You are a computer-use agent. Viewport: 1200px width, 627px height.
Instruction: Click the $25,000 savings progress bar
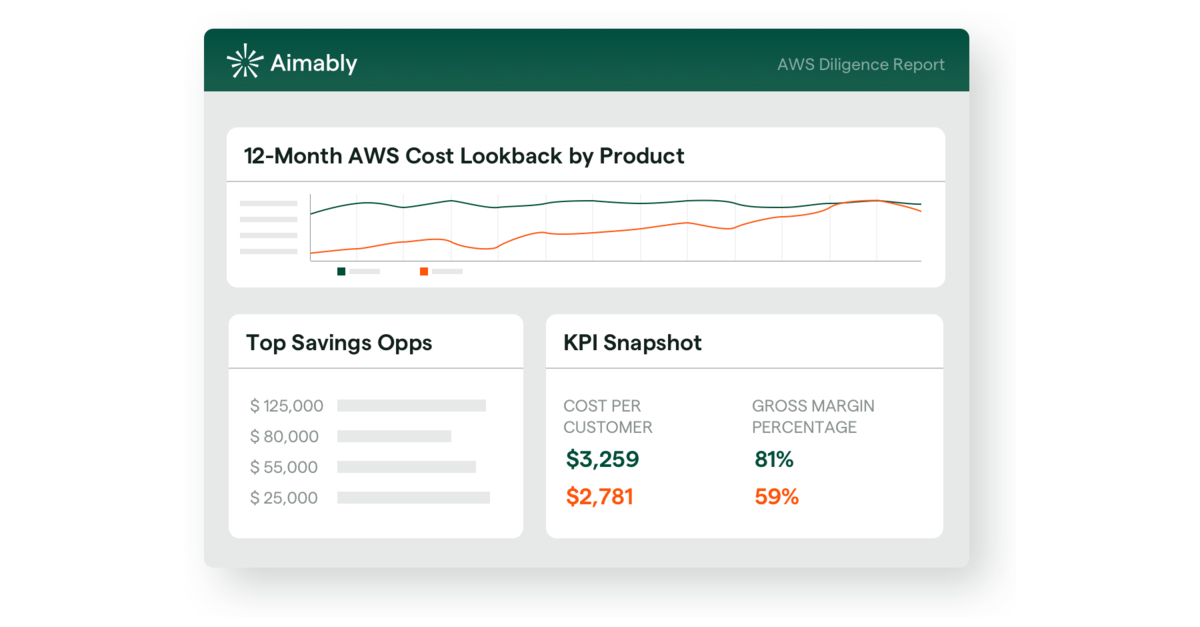(x=412, y=498)
